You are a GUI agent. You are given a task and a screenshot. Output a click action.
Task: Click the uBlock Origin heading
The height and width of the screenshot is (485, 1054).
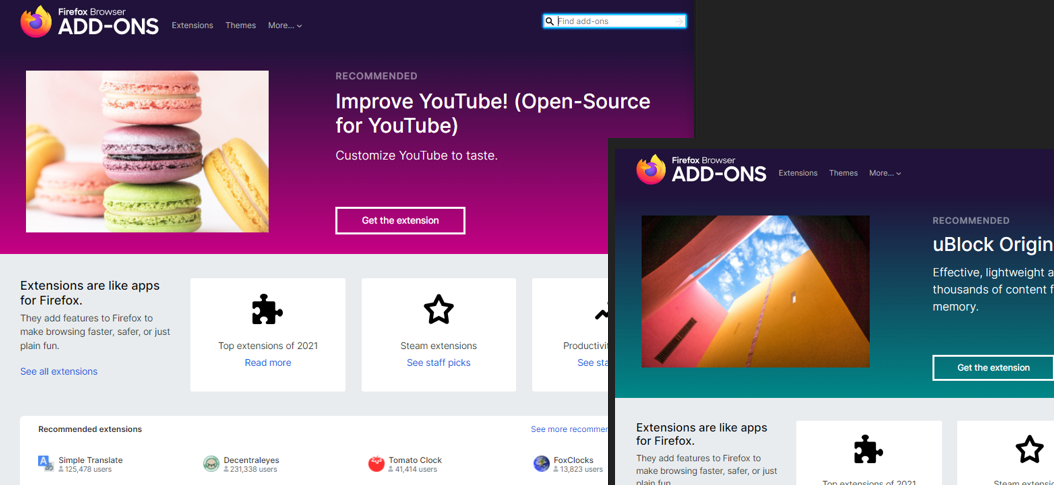pyautogui.click(x=992, y=244)
